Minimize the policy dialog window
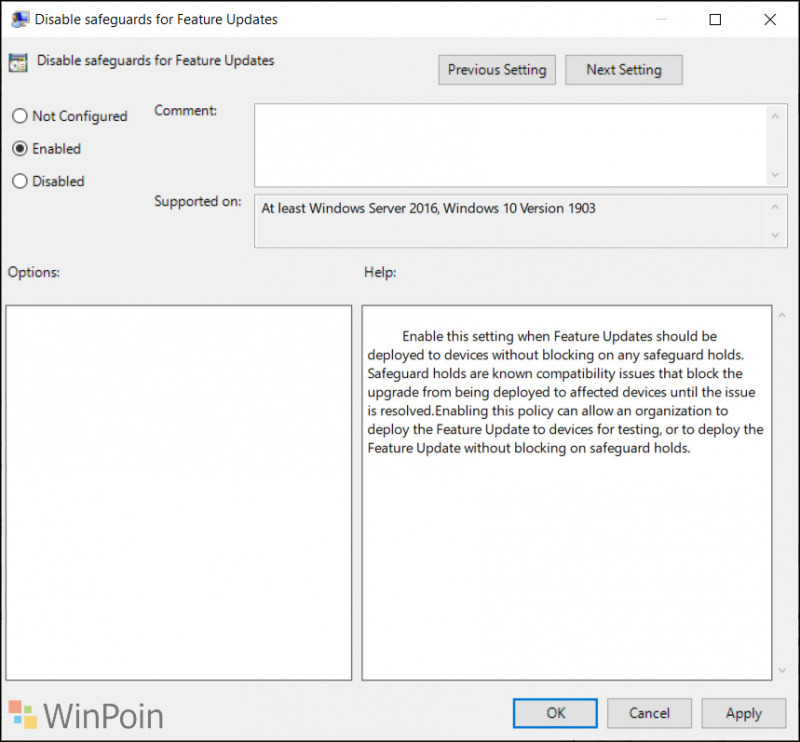 (x=661, y=19)
